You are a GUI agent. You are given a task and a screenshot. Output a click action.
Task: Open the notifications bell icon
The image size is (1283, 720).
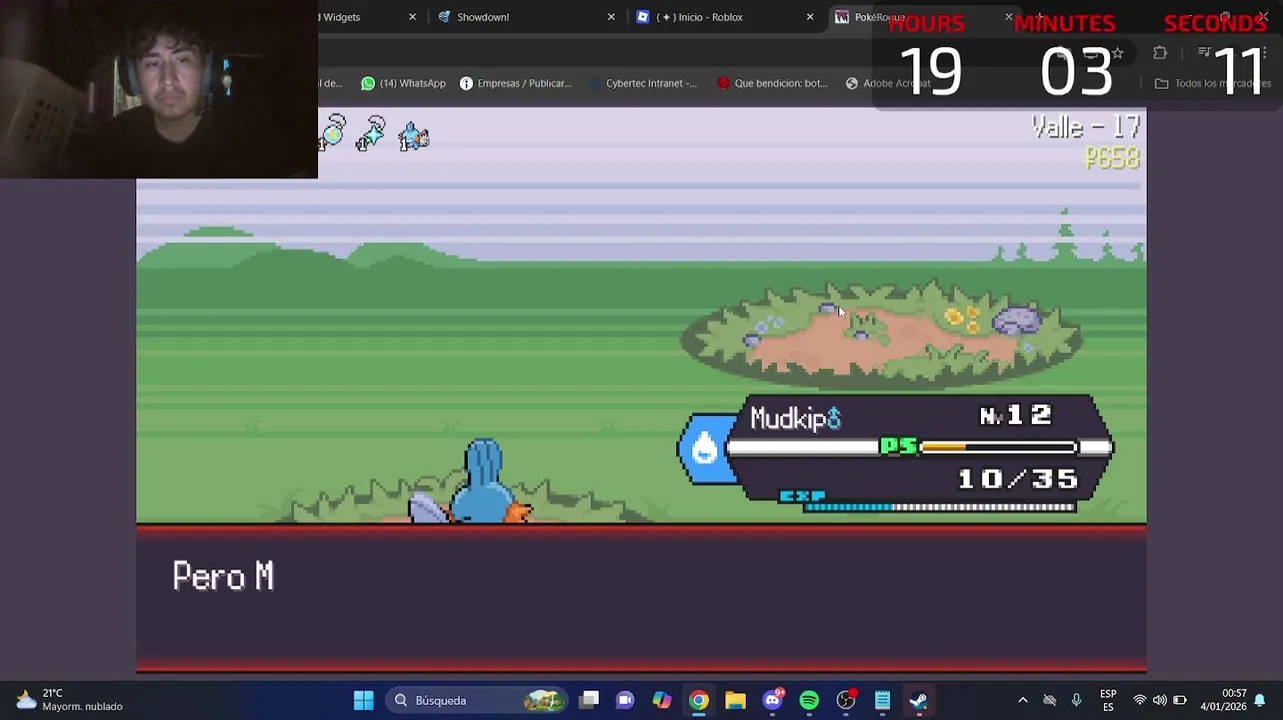pyautogui.click(x=1260, y=700)
